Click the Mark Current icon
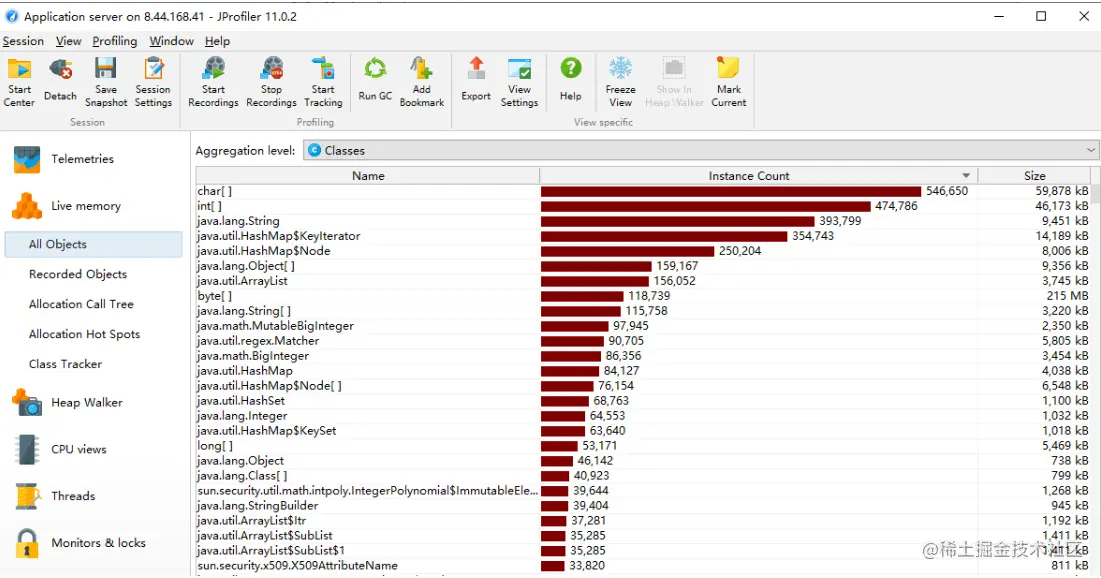Viewport: 1101px width, 578px height. pos(728,69)
